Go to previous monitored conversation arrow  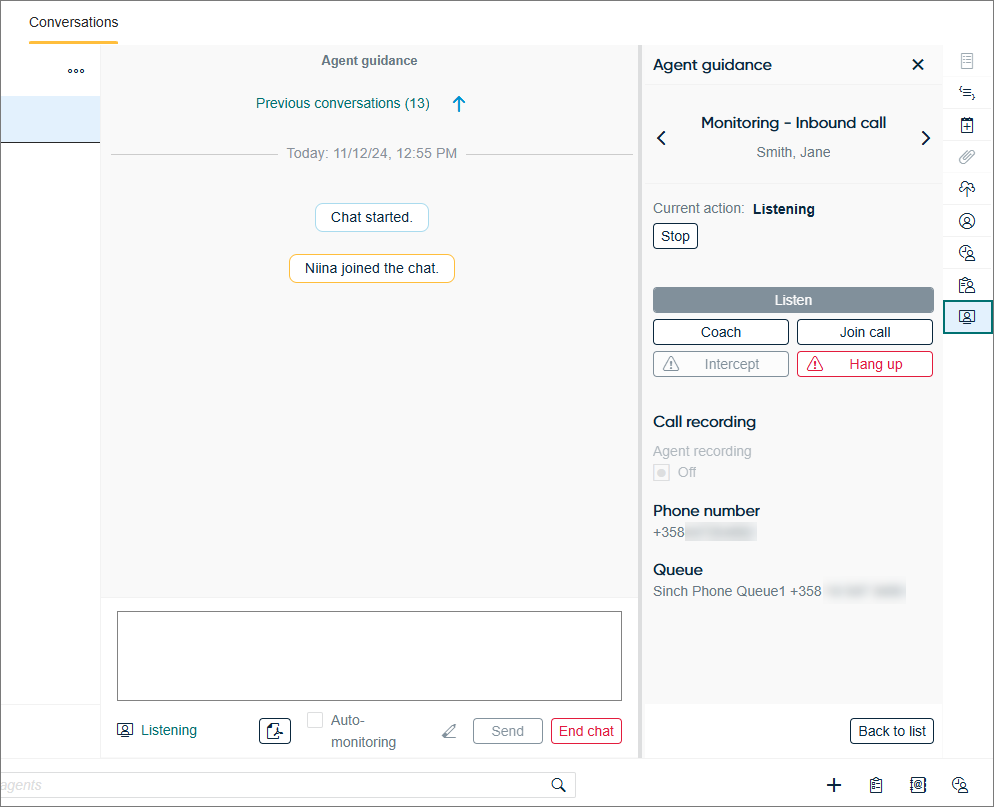(x=661, y=138)
